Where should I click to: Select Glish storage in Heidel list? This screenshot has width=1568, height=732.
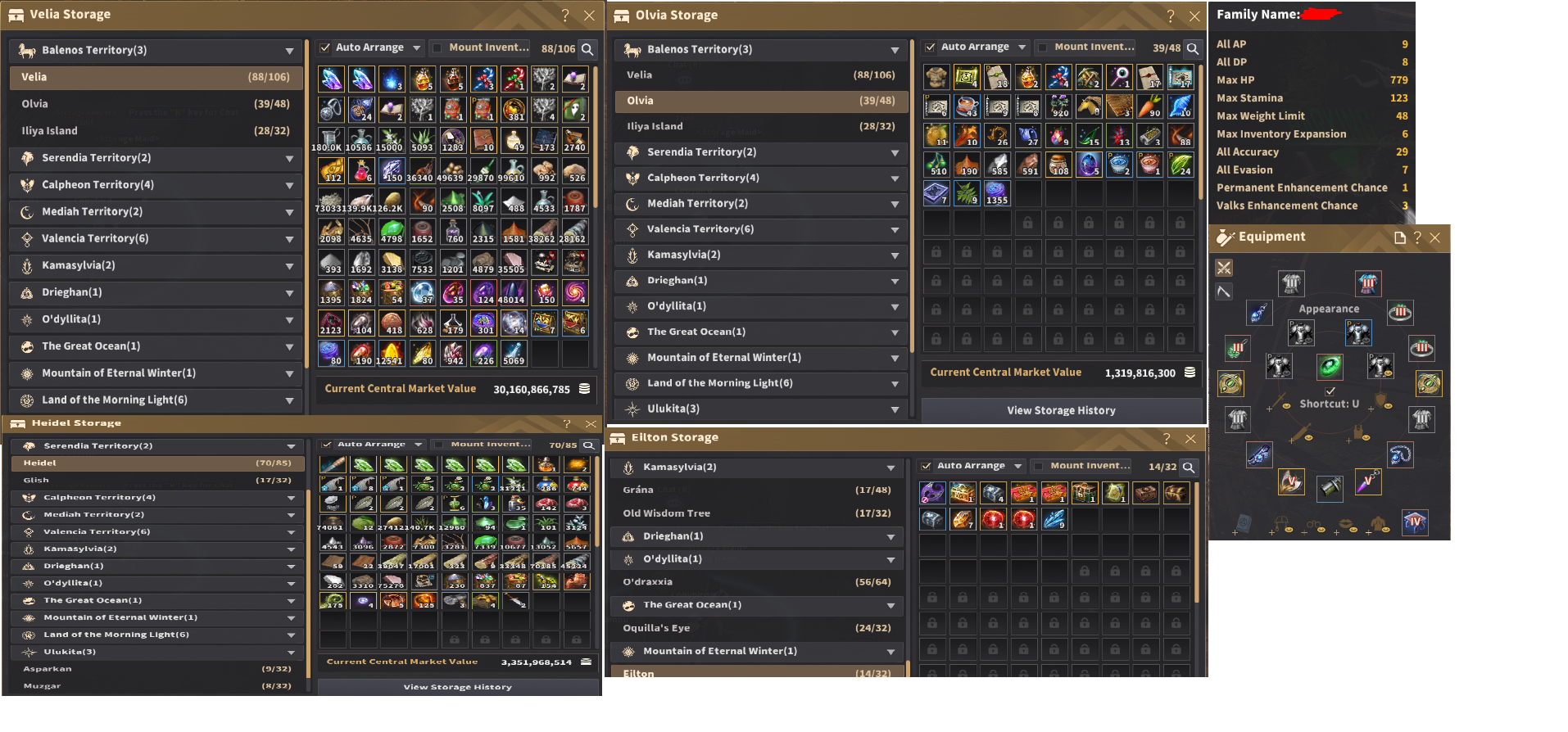[x=157, y=481]
